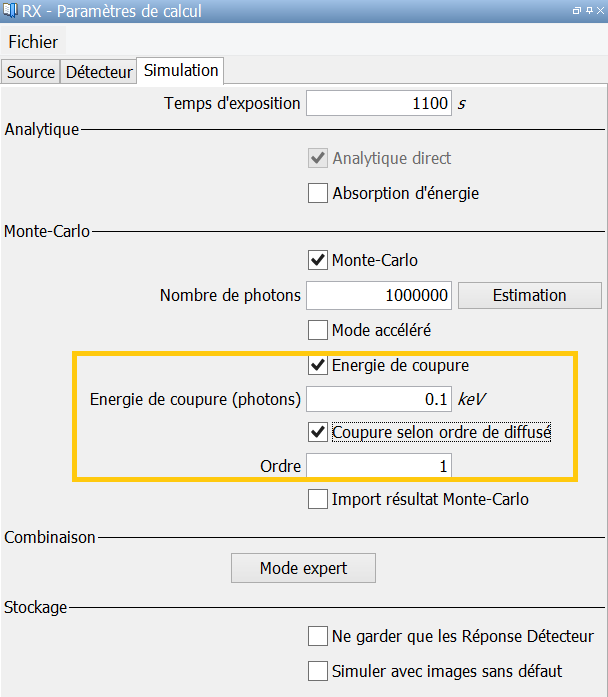Check Import résultat Monte-Carlo
608x697 pixels.
pyautogui.click(x=318, y=499)
